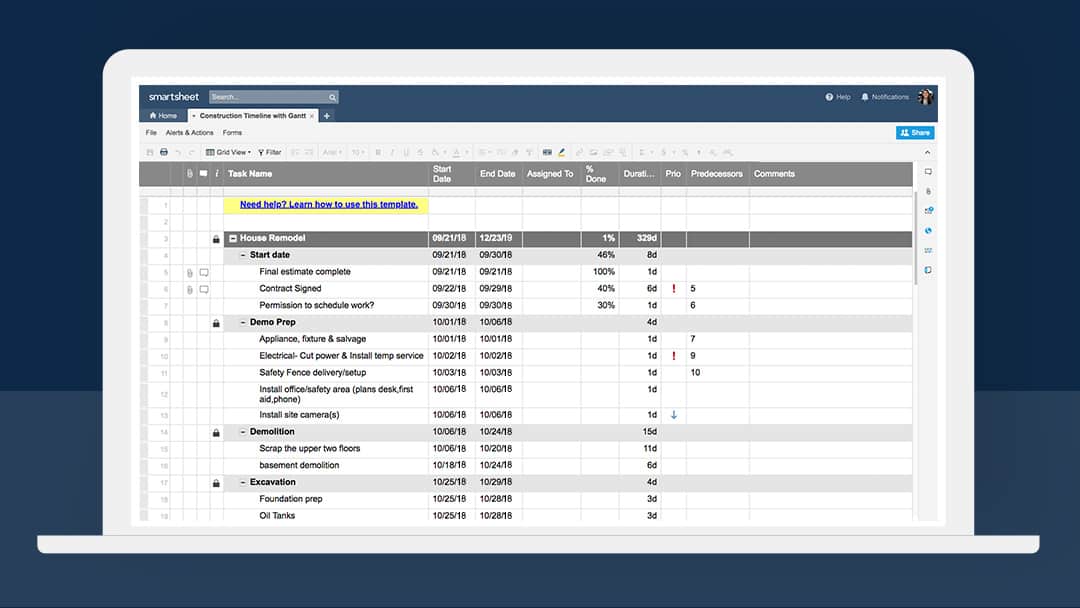This screenshot has height=608, width=1080.
Task: Collapse the House Remodel section
Action: [x=233, y=239]
